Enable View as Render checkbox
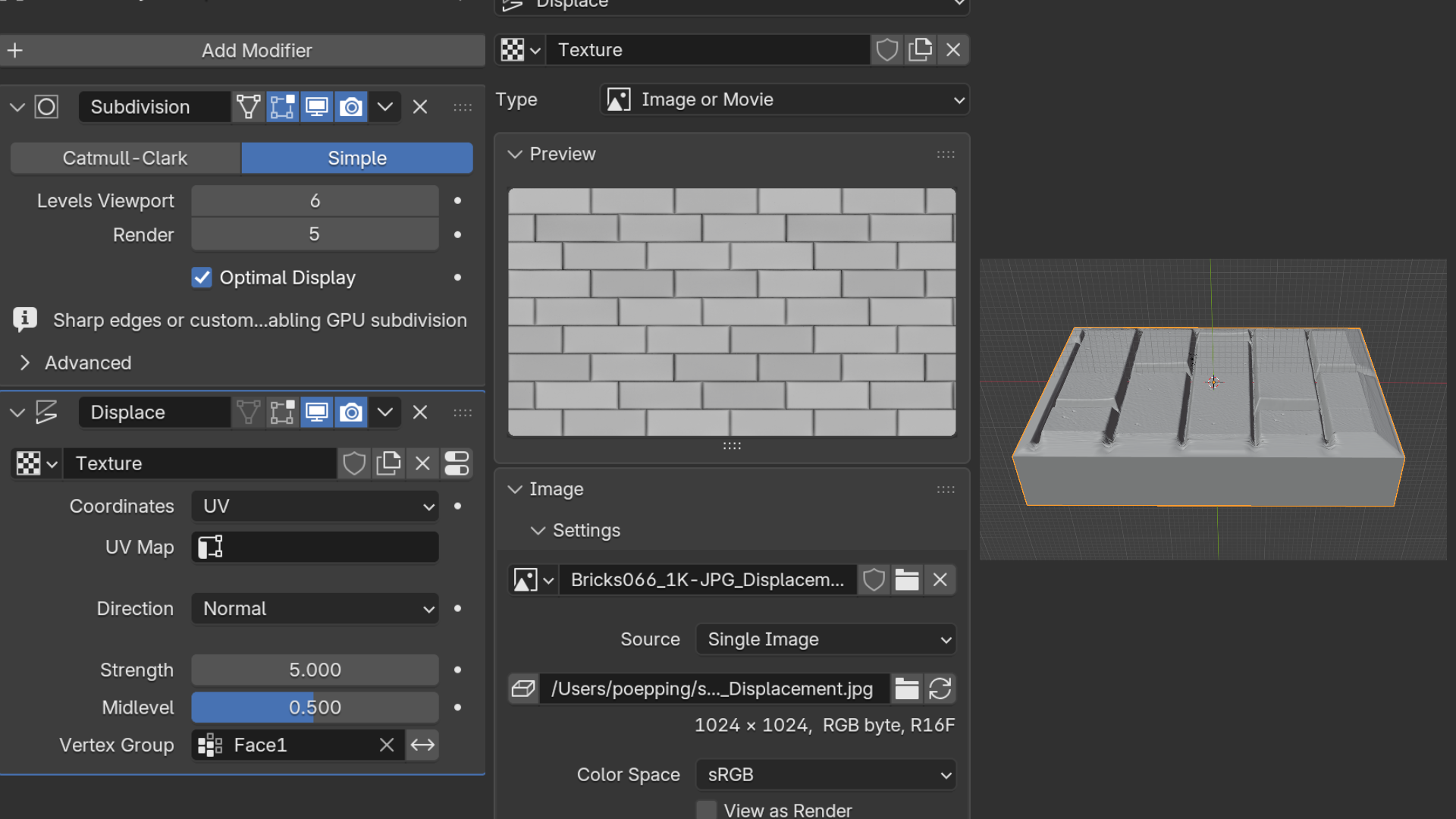The image size is (1456, 819). (x=706, y=810)
